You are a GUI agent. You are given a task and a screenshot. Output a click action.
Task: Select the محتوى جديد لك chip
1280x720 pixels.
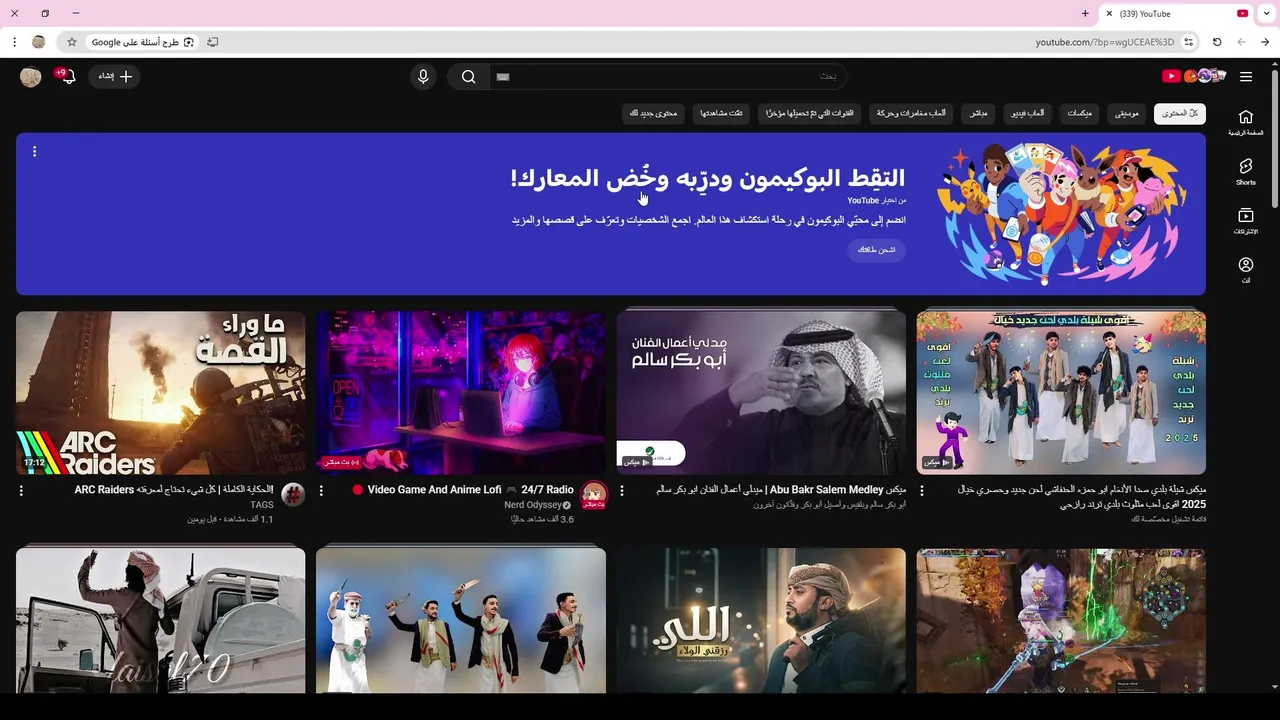pyautogui.click(x=654, y=113)
